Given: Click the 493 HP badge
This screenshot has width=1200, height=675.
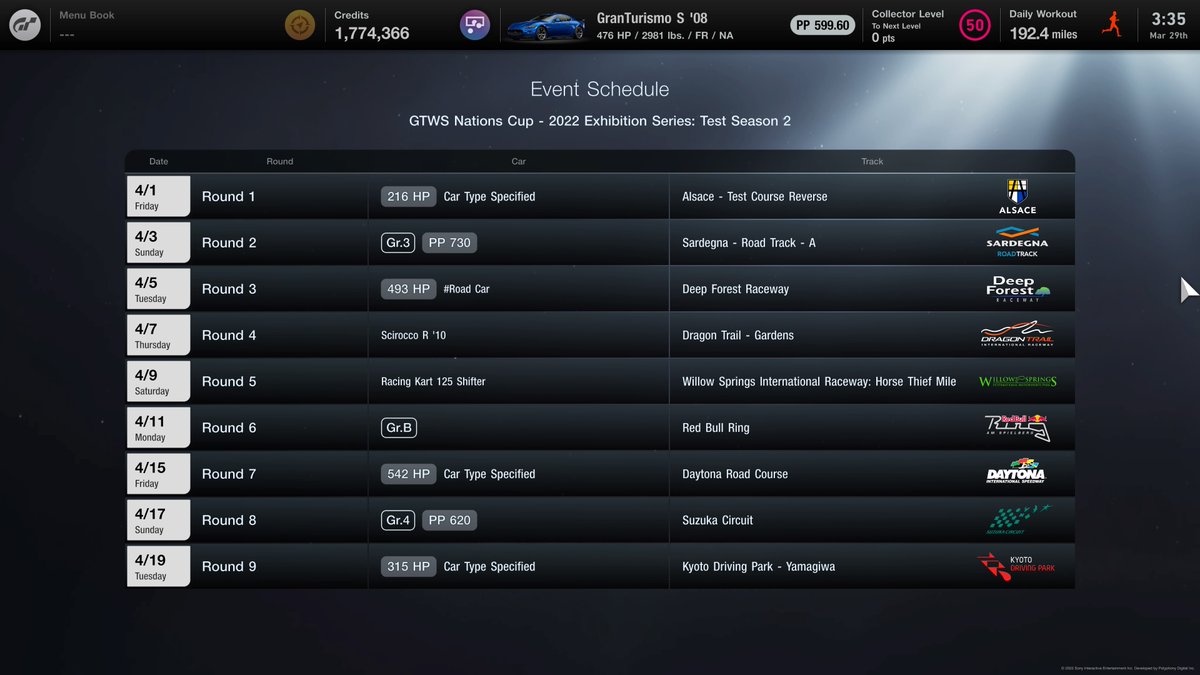Looking at the screenshot, I should click(x=408, y=289).
